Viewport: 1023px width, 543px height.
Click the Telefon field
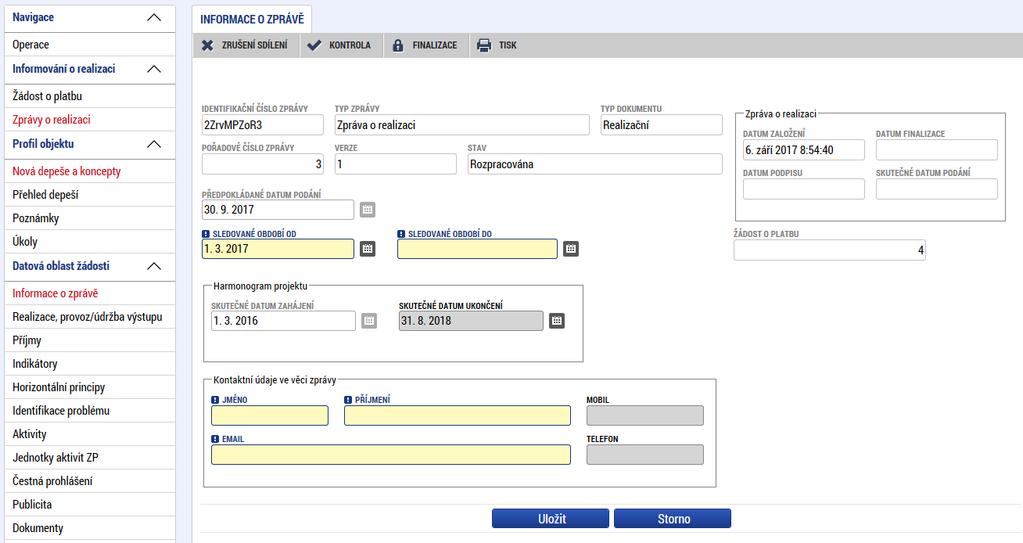(x=645, y=454)
